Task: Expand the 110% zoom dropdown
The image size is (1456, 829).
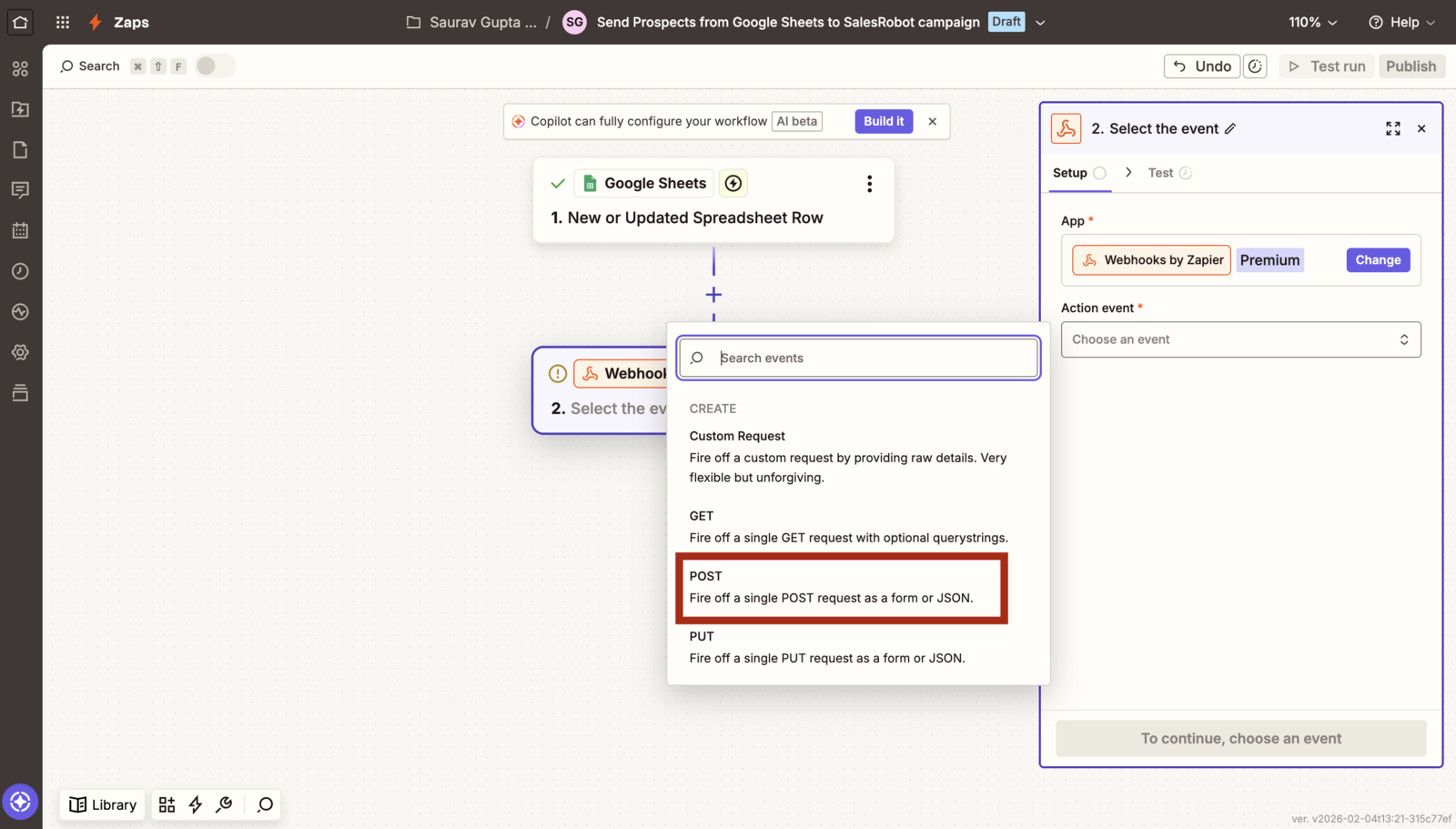Action: coord(1312,22)
